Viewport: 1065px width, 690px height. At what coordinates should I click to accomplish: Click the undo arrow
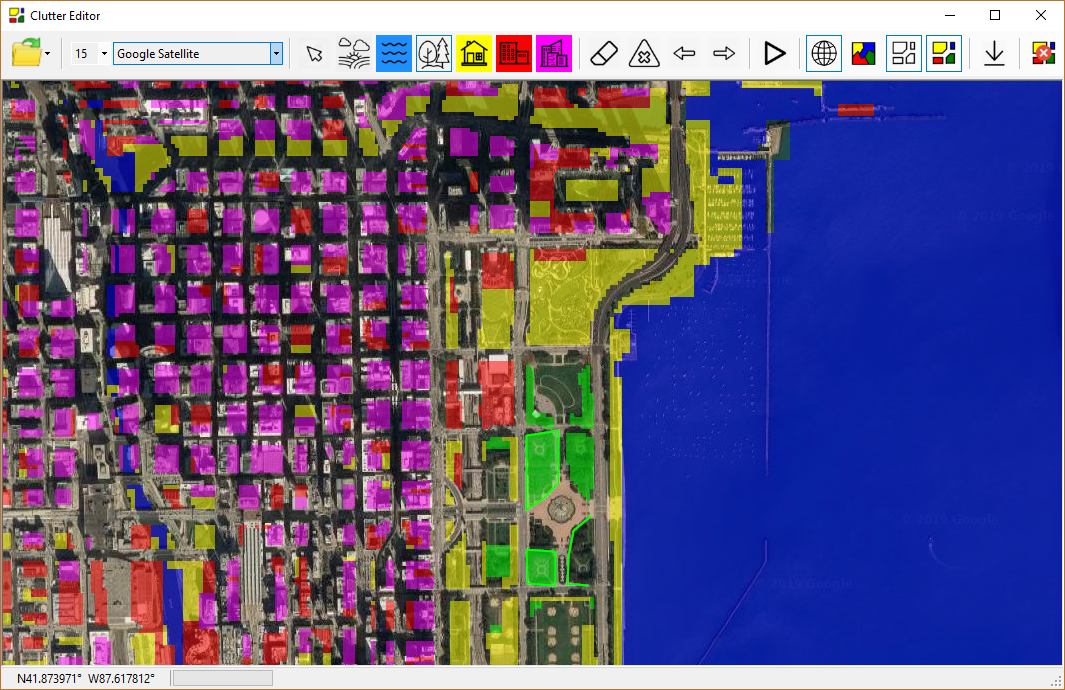pos(685,53)
